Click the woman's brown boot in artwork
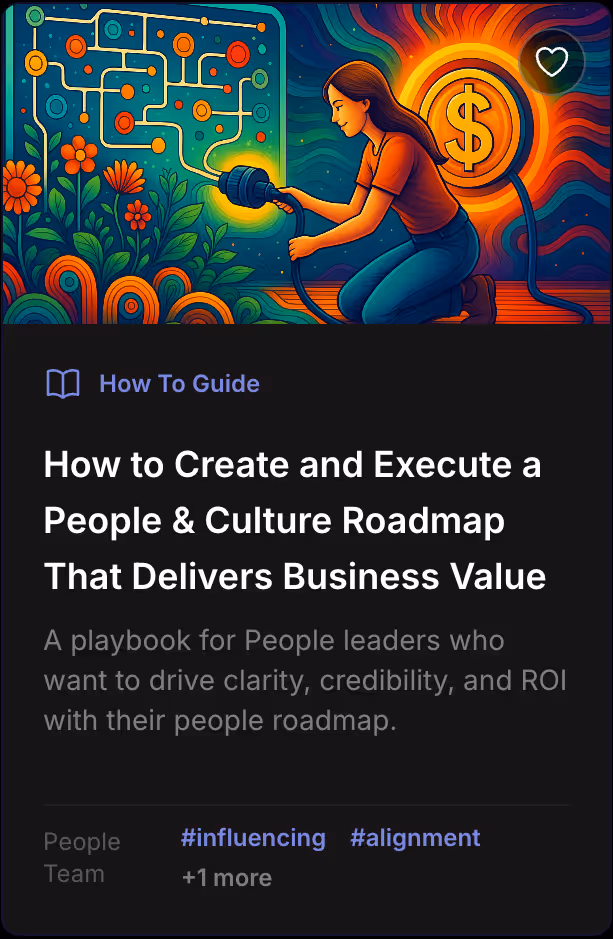 click(479, 298)
